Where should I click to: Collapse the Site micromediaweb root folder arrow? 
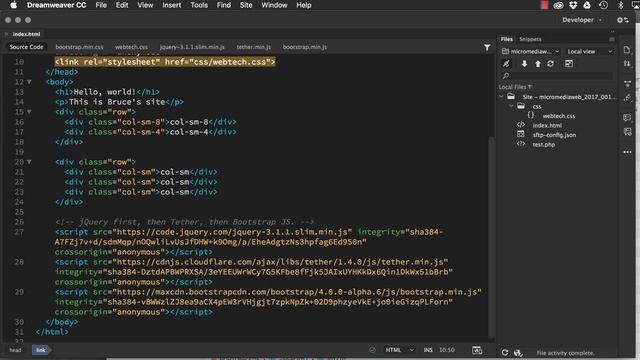(x=501, y=97)
